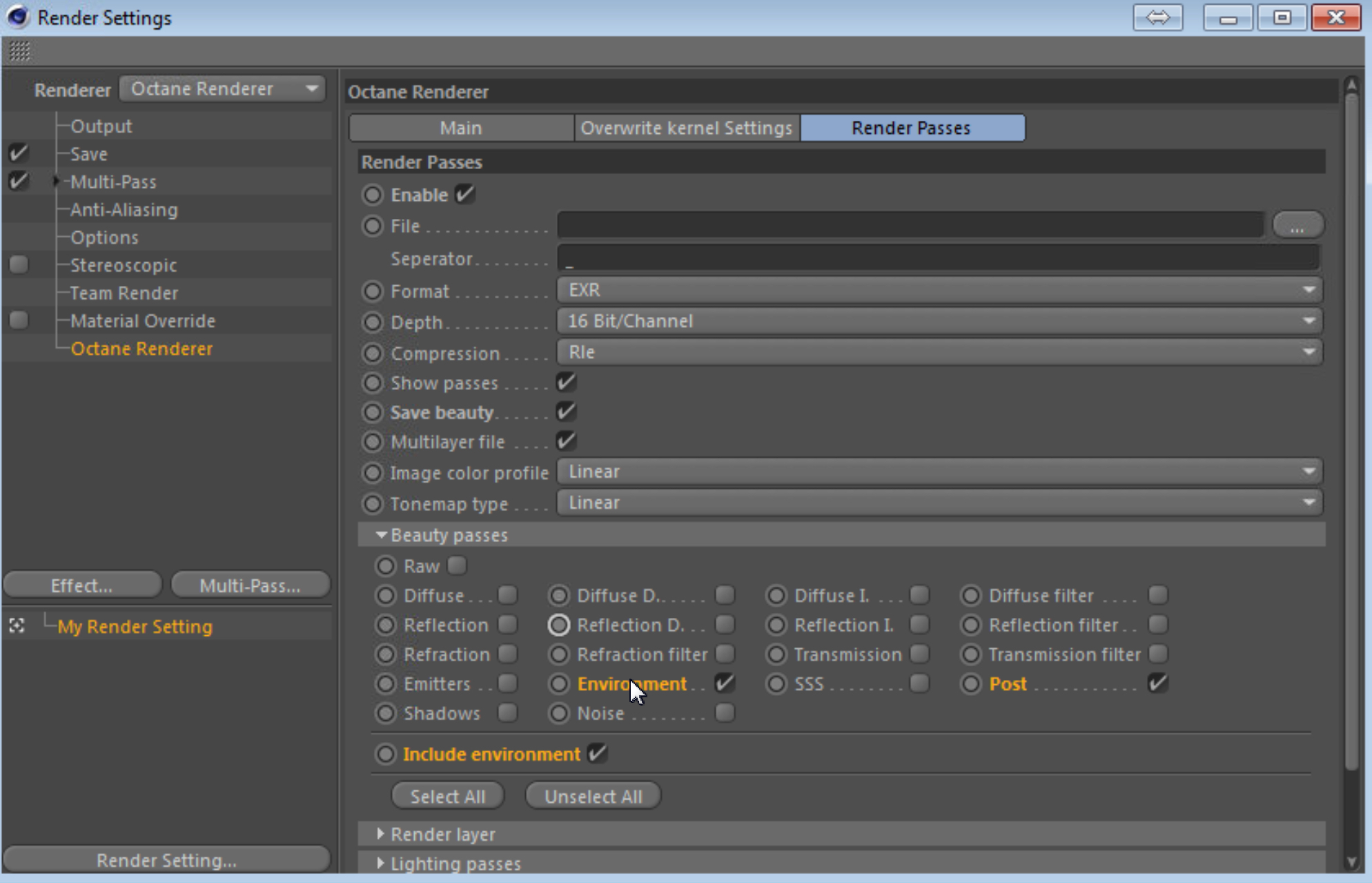Click the File path input field

[x=910, y=226]
